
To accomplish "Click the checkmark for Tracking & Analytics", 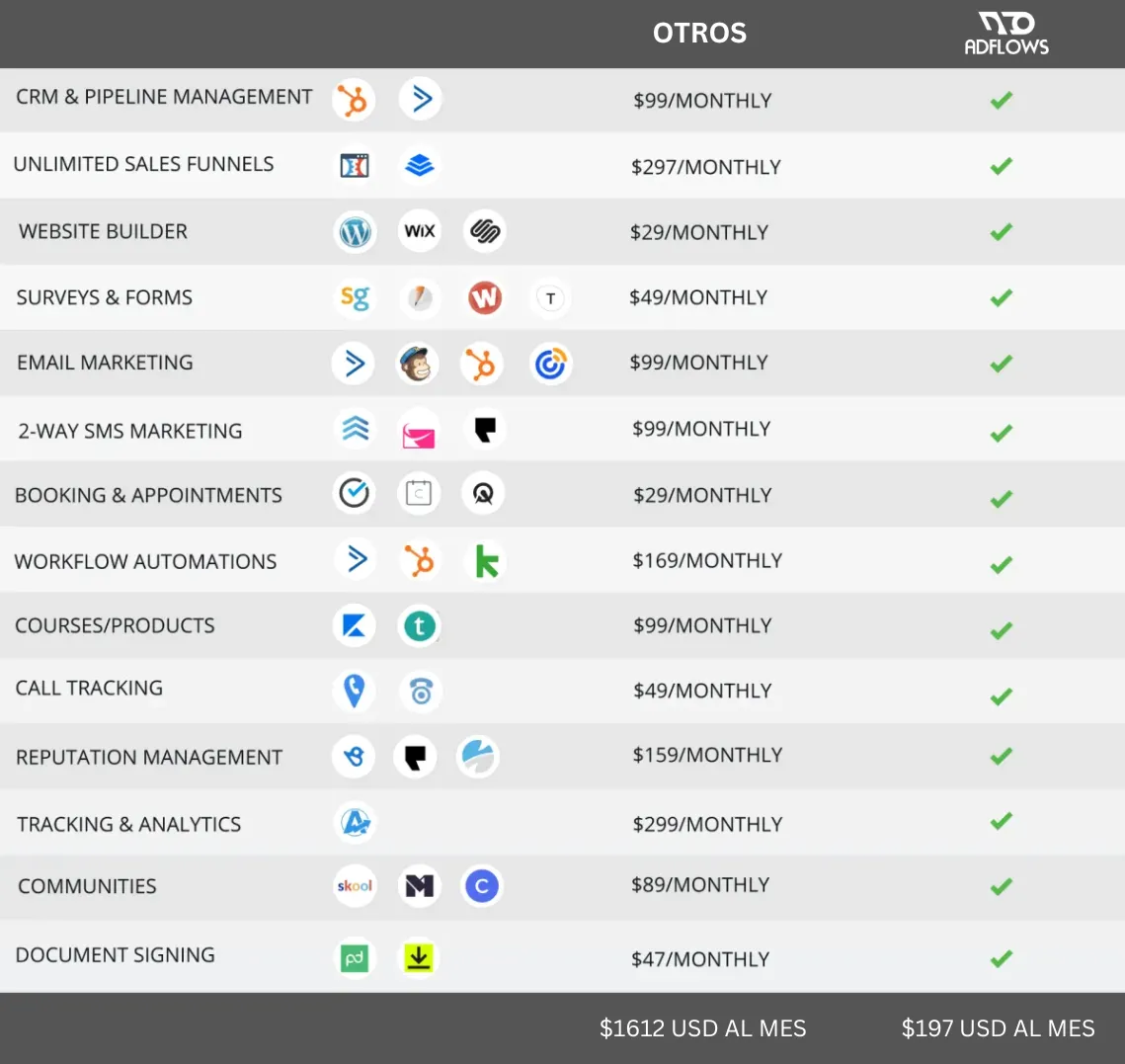I will click(1002, 821).
